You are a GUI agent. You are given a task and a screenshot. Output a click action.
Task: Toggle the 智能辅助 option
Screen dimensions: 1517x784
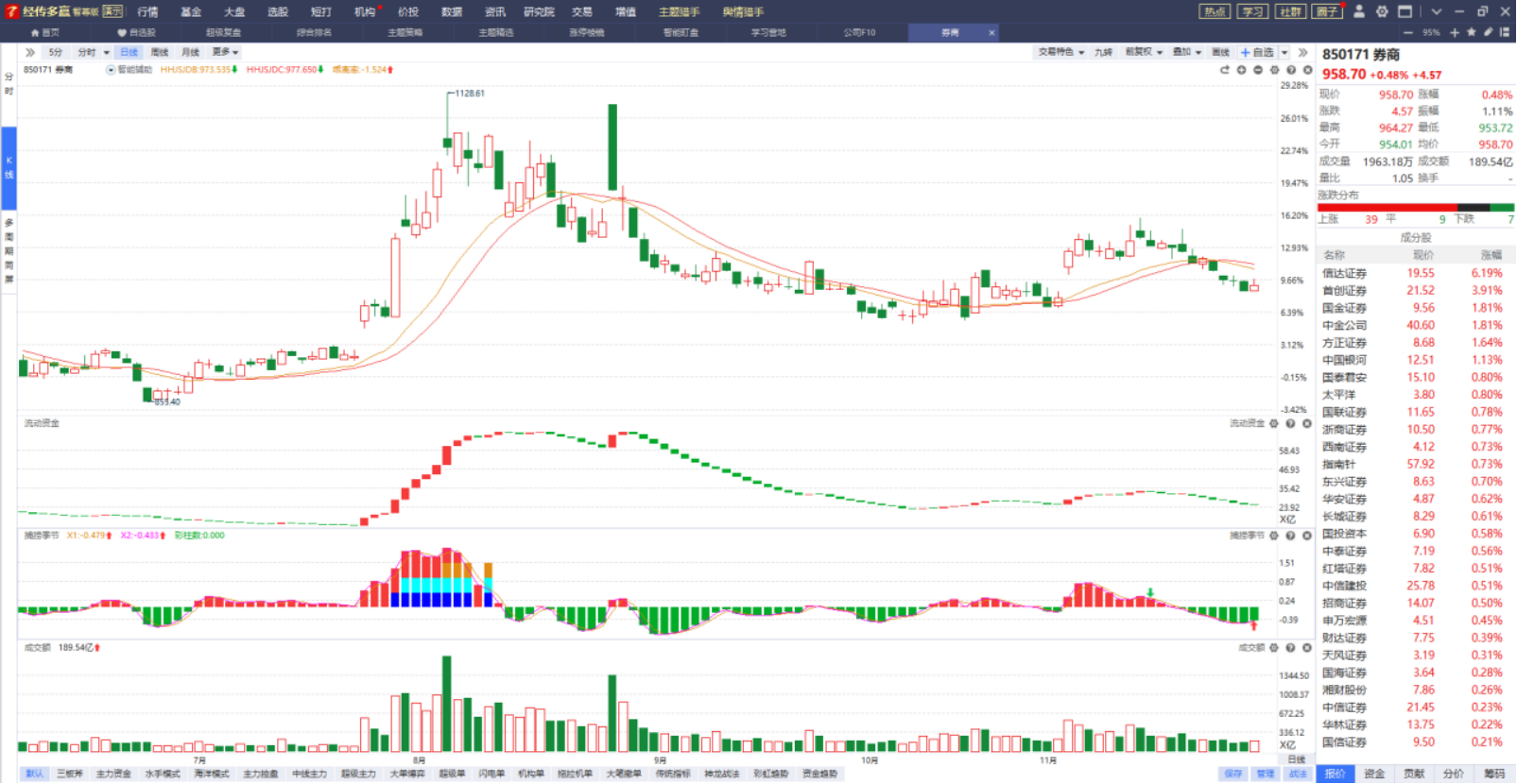pos(129,70)
